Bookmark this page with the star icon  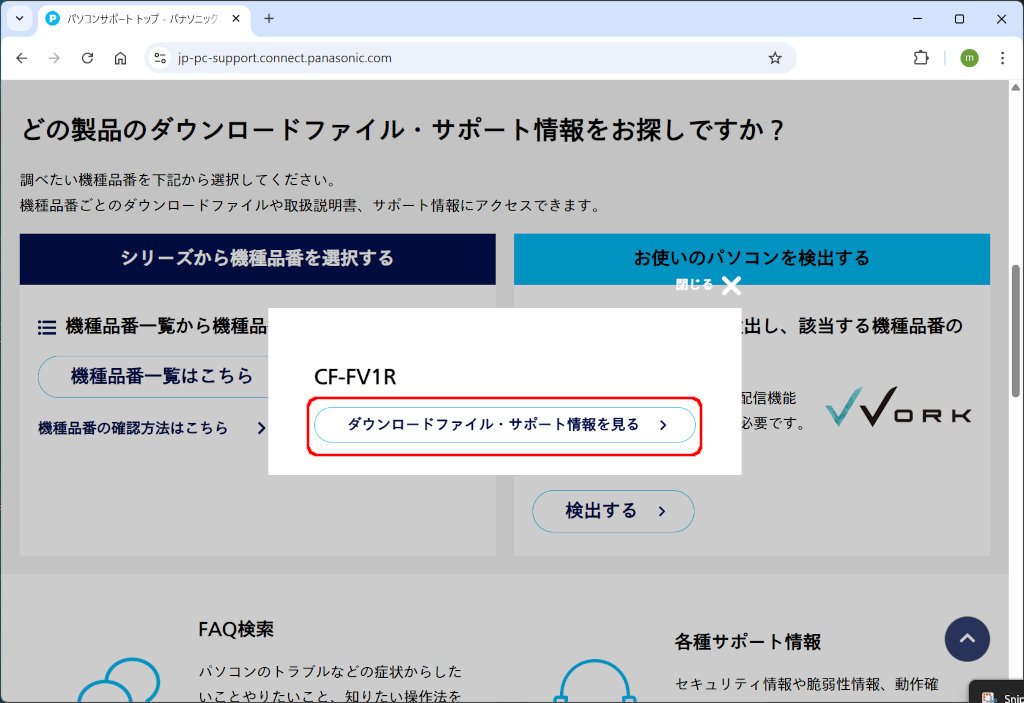pyautogui.click(x=775, y=58)
